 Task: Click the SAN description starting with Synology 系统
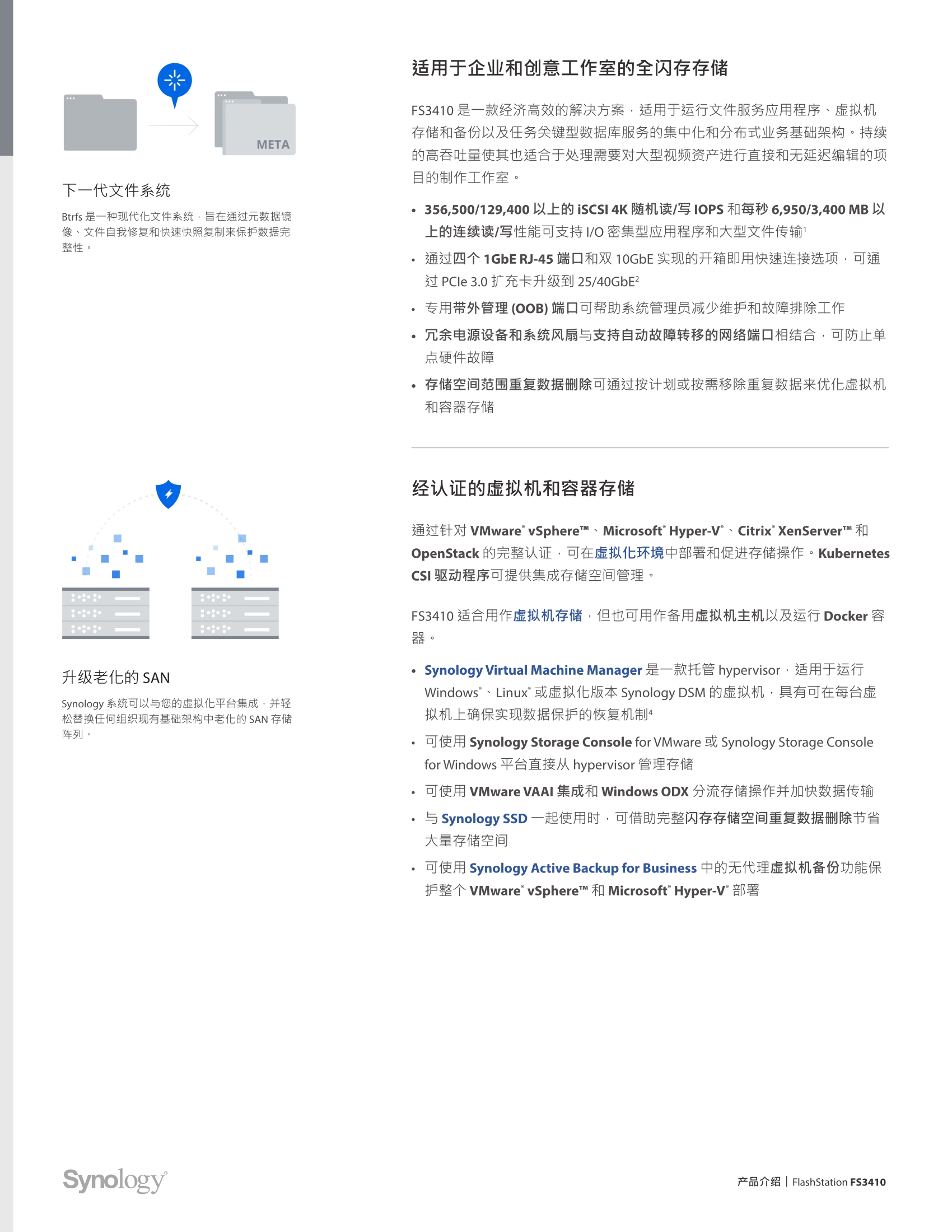[176, 718]
